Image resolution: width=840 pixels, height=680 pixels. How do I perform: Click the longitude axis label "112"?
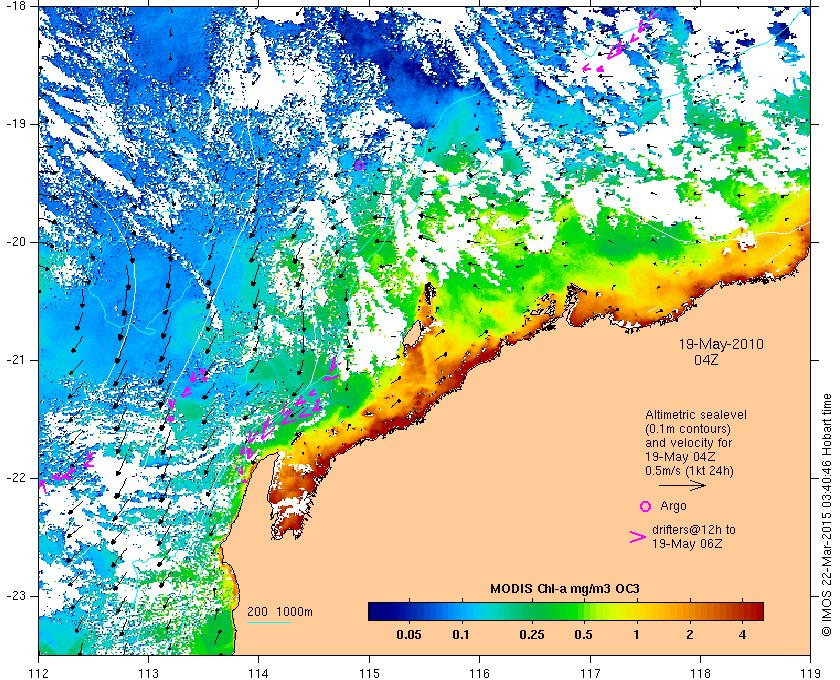click(39, 672)
